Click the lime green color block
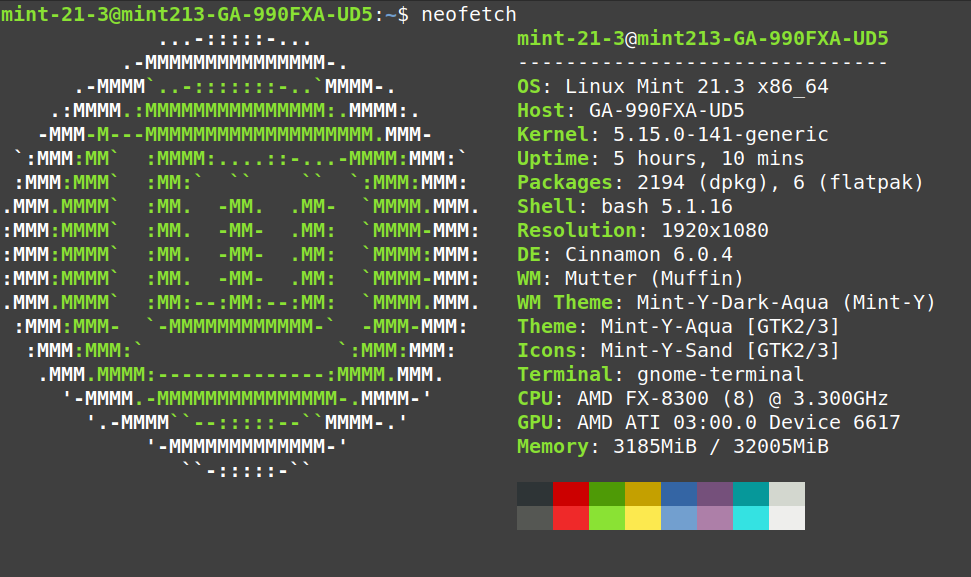The image size is (971, 577). [607, 518]
